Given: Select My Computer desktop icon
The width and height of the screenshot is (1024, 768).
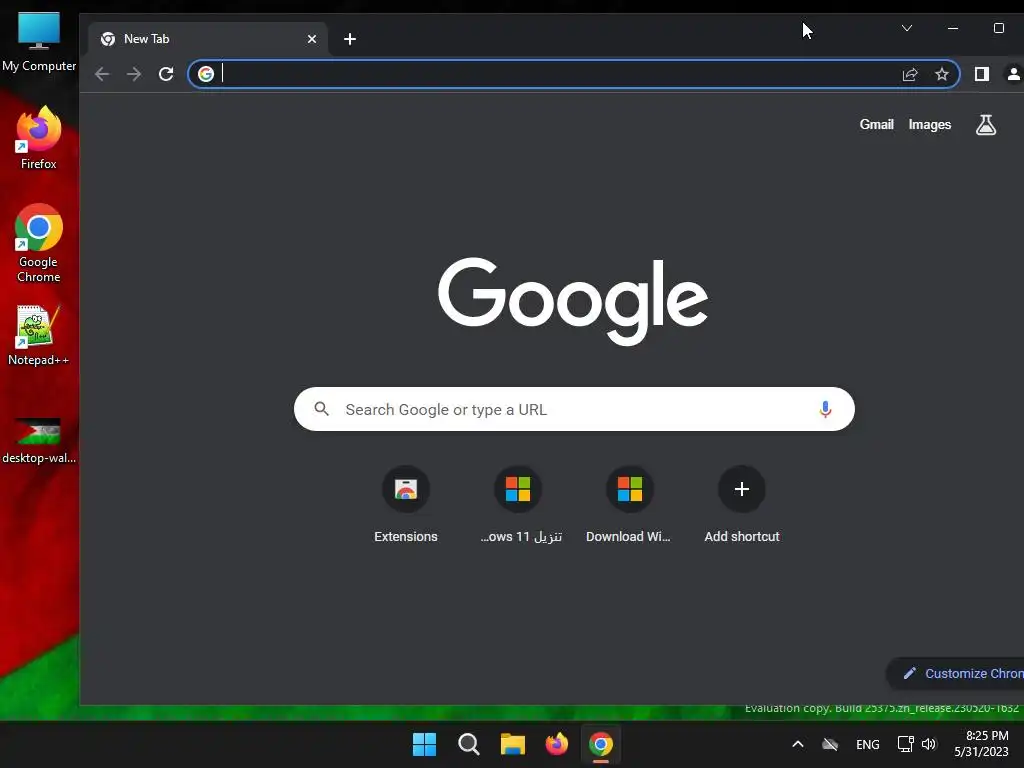Looking at the screenshot, I should 39,41.
